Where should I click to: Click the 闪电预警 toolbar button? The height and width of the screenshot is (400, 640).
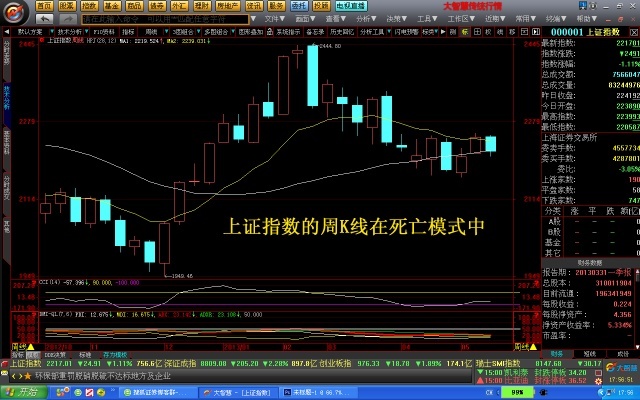point(406,32)
